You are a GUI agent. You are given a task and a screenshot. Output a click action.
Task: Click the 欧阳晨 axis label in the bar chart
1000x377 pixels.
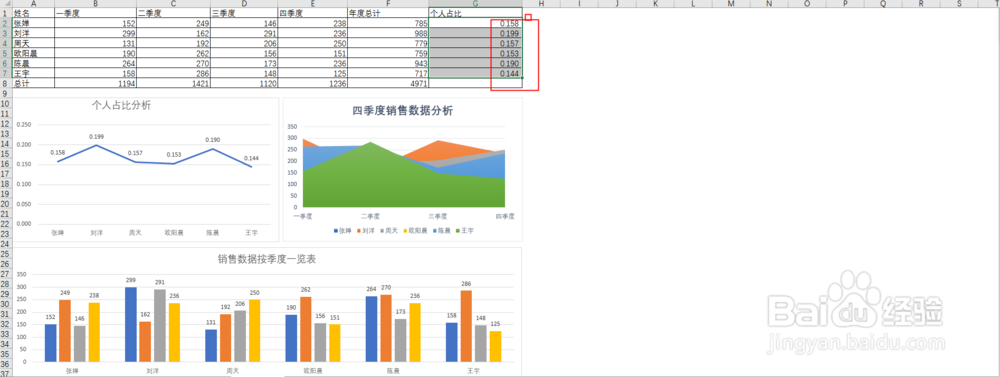[x=312, y=370]
